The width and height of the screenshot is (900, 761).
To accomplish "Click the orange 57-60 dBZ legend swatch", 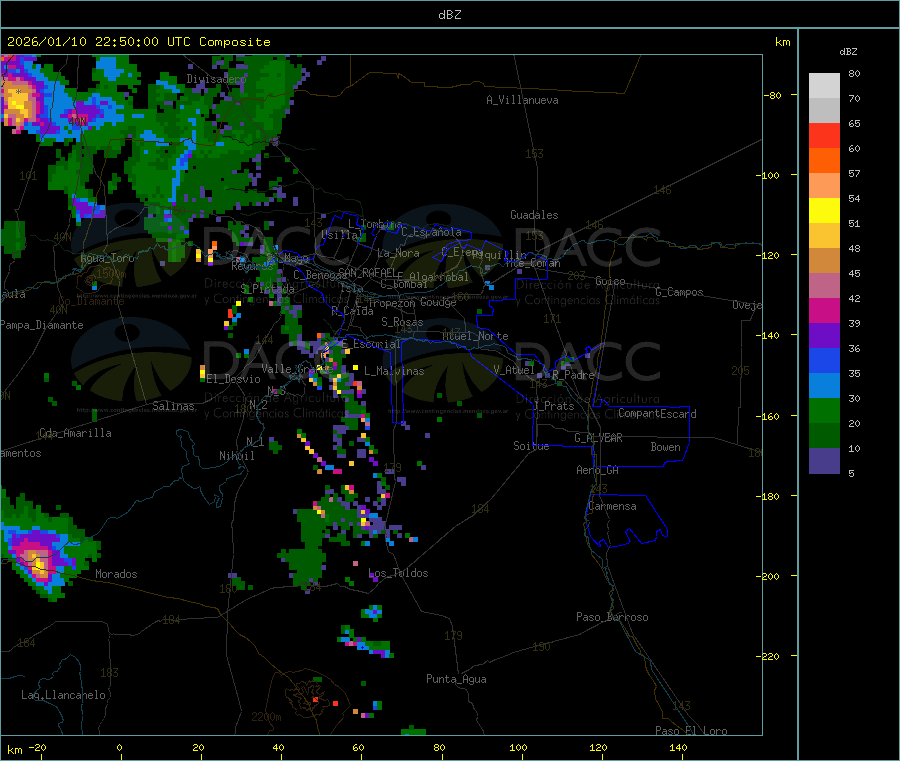I will [824, 161].
